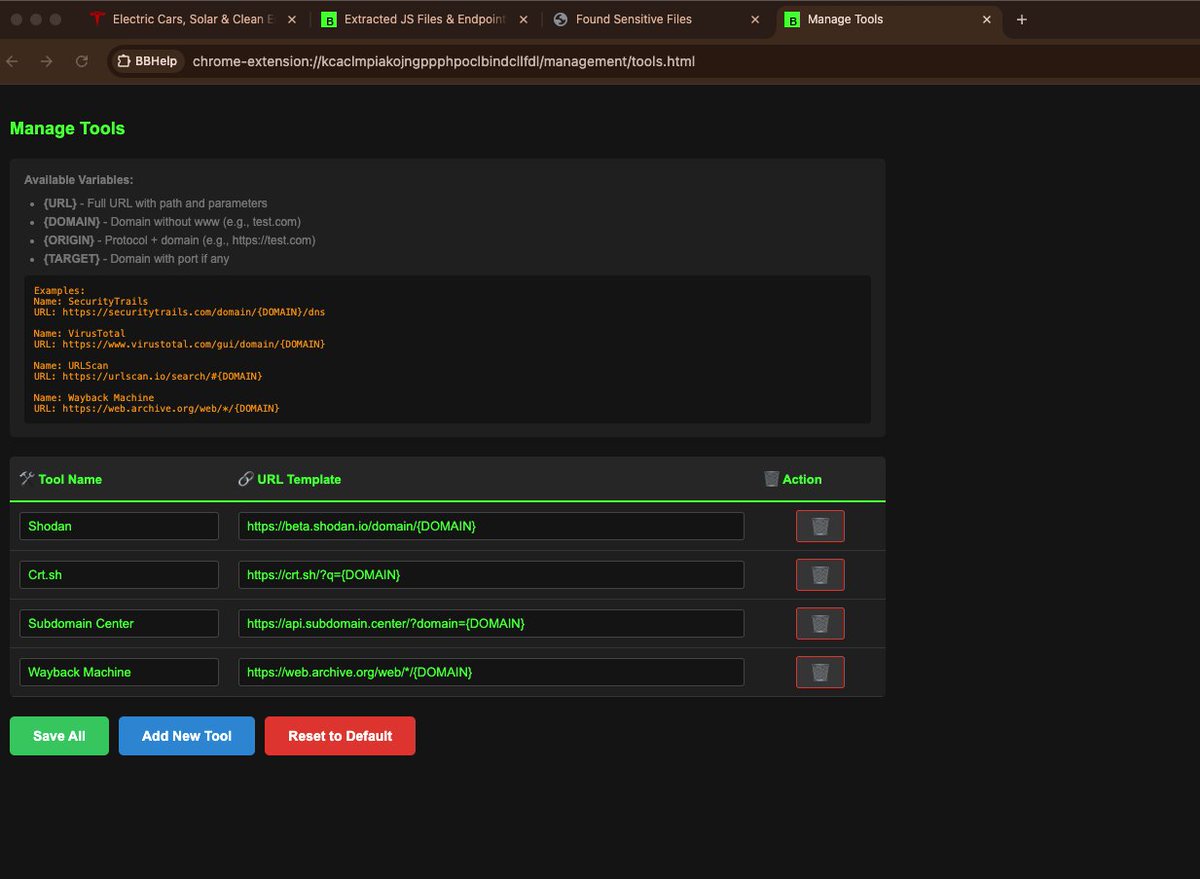
Task: Delete the Subdomain Center tool row
Action: pyautogui.click(x=820, y=623)
